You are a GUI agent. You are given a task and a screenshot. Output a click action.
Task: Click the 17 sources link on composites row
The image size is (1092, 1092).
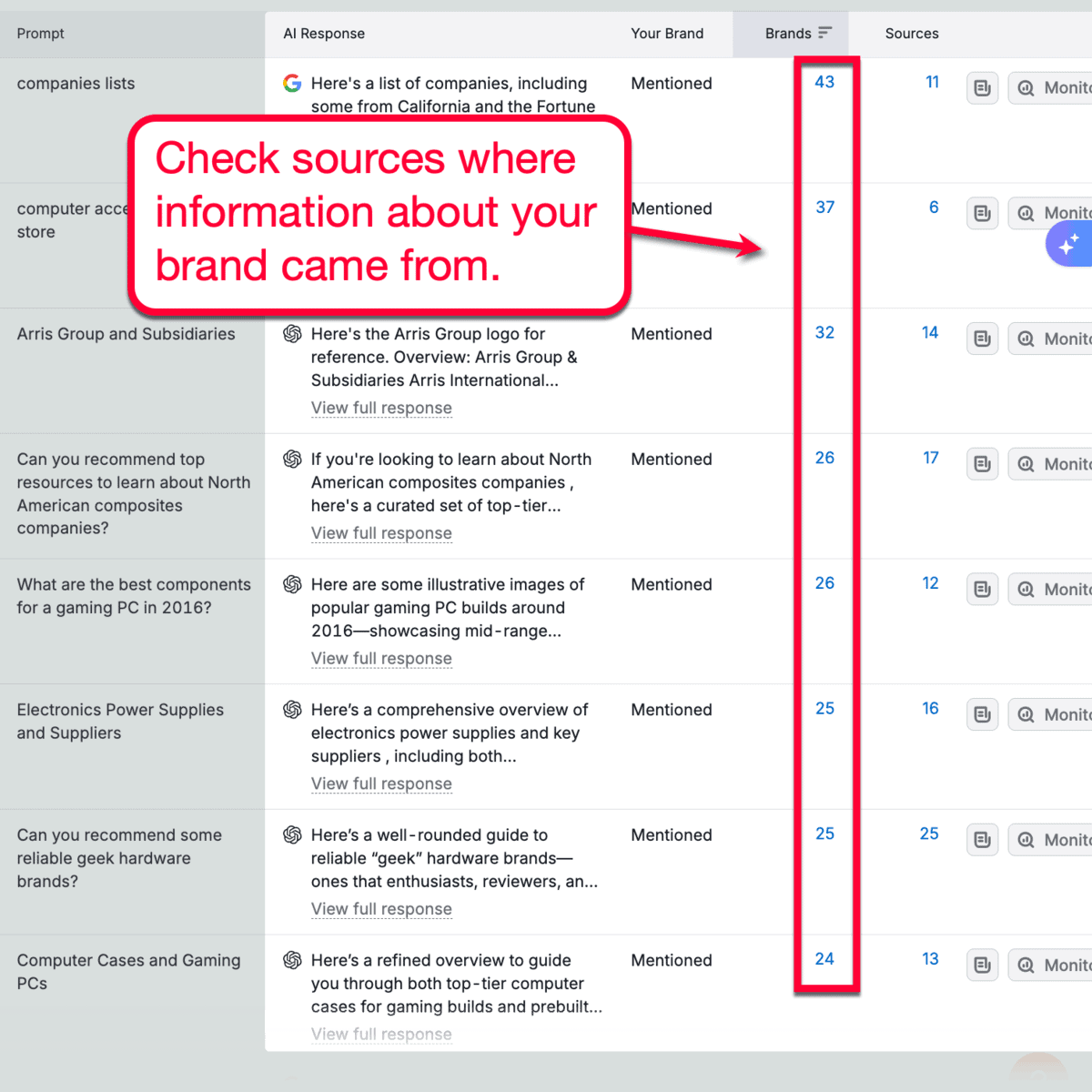(x=931, y=458)
